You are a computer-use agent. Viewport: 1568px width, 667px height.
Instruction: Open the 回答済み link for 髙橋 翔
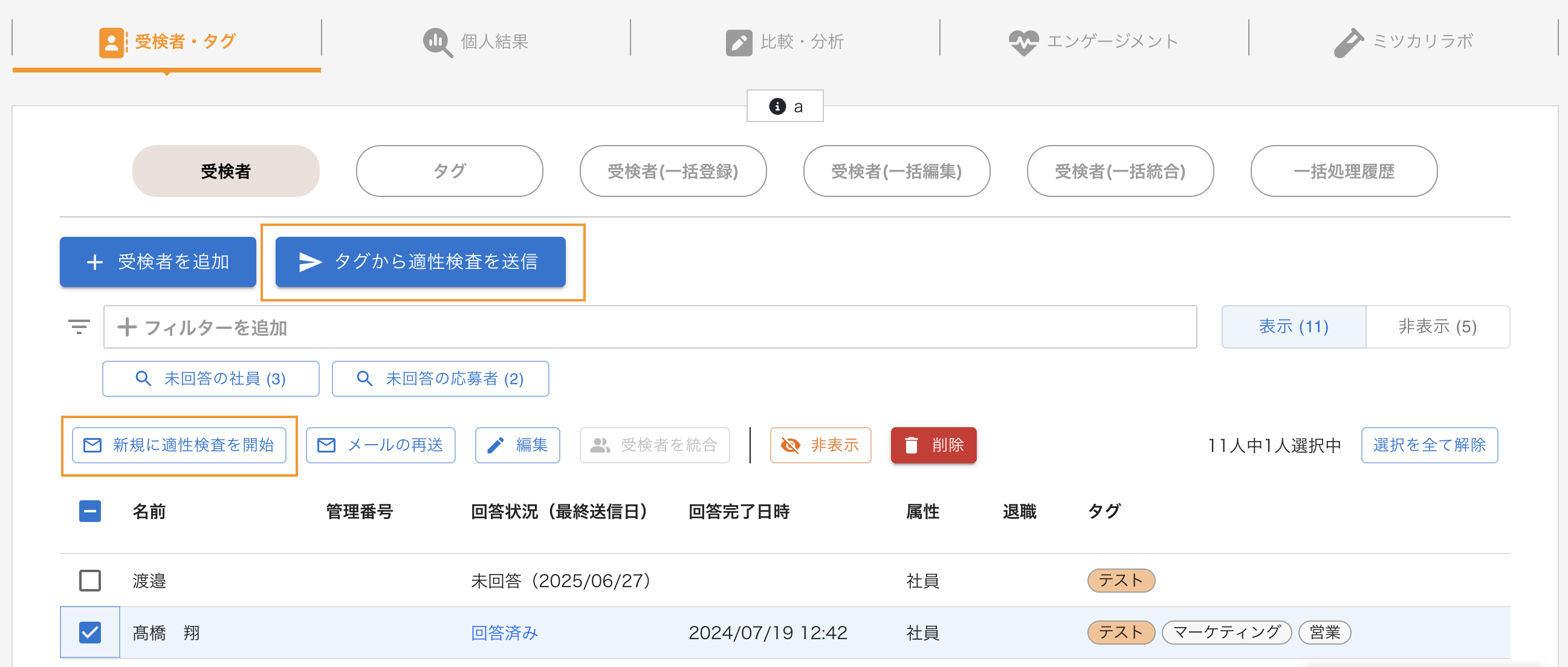(x=504, y=633)
